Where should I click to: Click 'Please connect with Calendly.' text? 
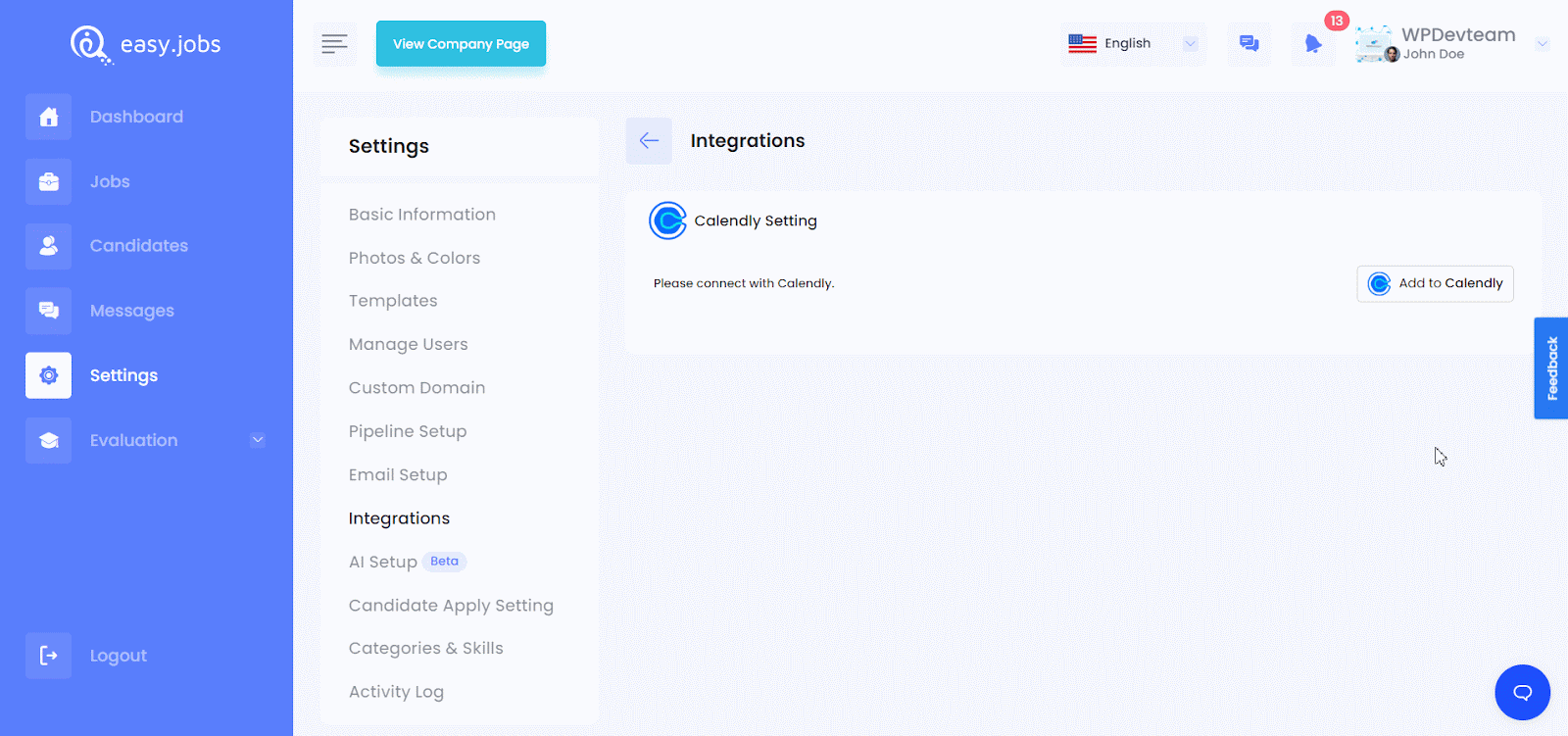click(744, 283)
